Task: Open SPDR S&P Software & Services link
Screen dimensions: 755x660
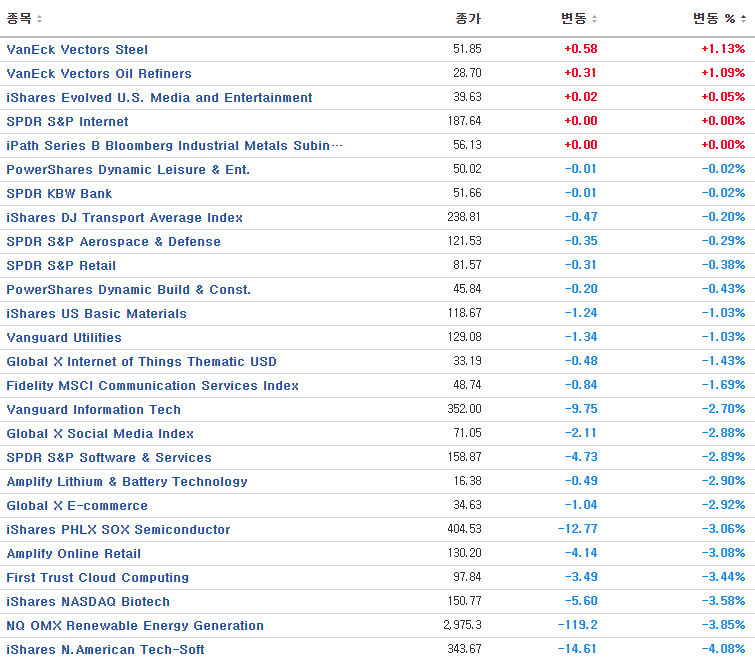Action: [109, 458]
